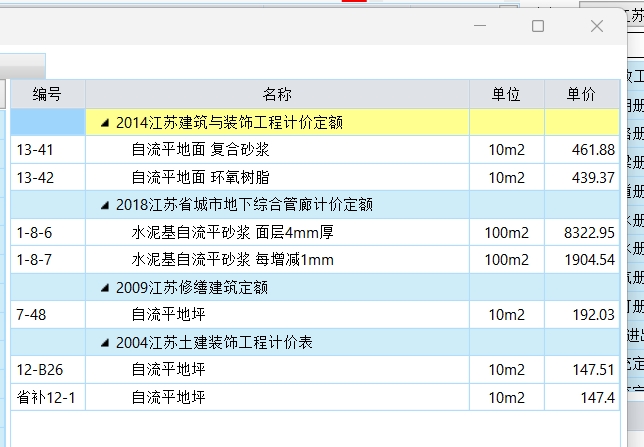Click unit 10m2 in the 13-41 row

pos(507,150)
